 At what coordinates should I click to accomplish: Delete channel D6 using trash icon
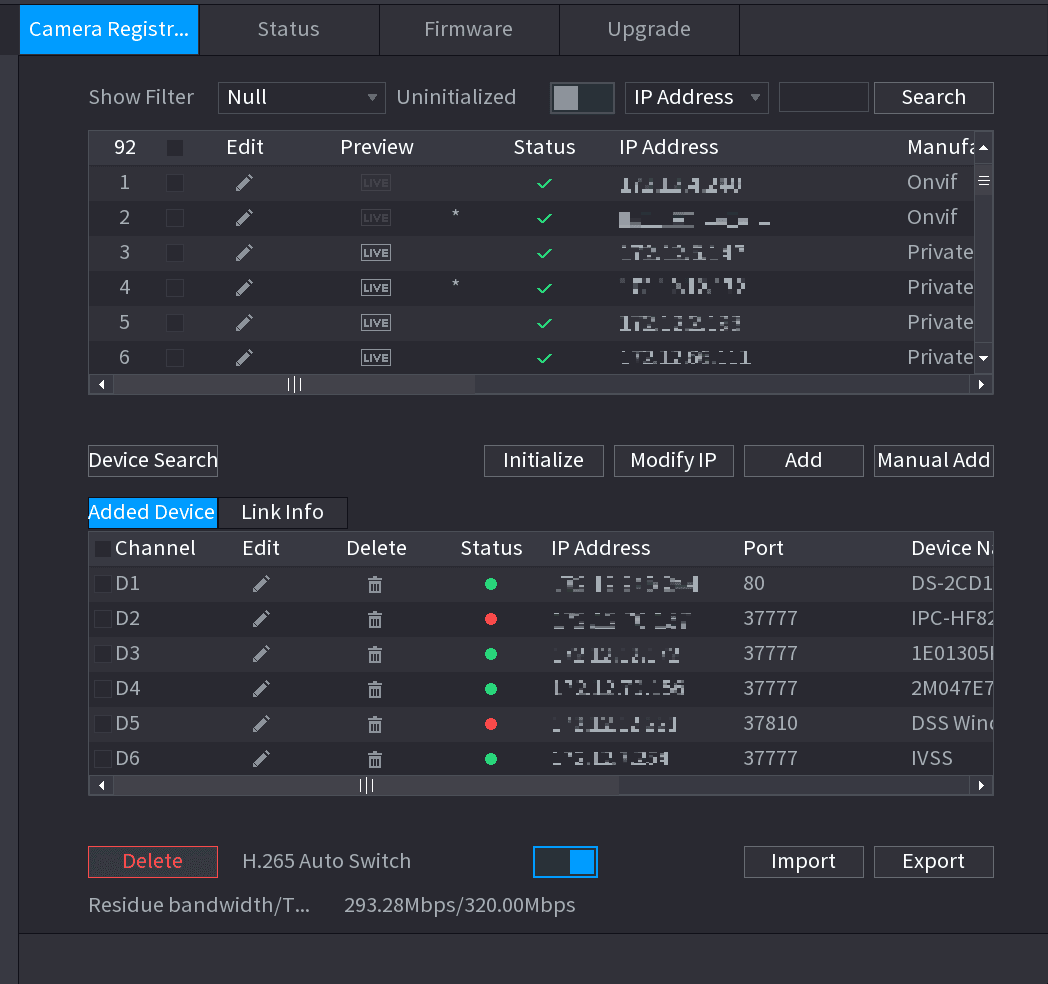pyautogui.click(x=375, y=759)
